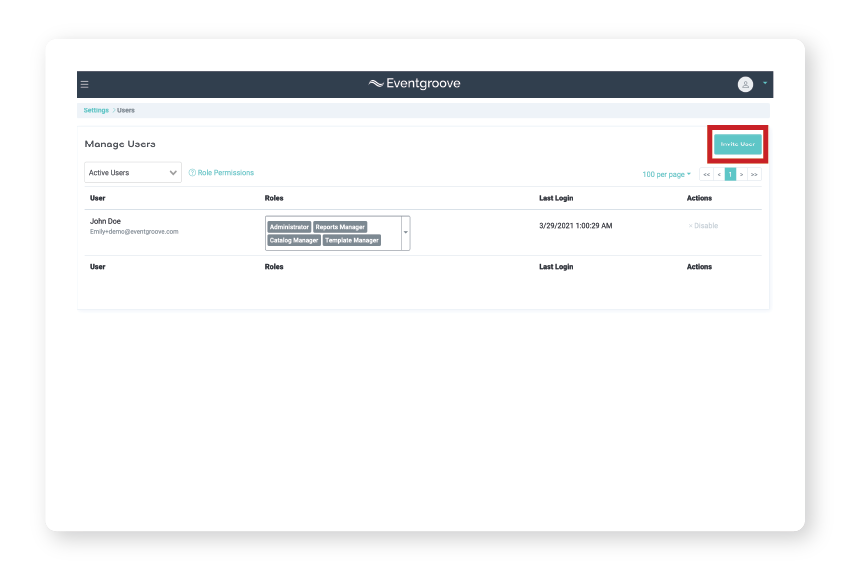Expand John Doe's roles dropdown arrow

(x=405, y=233)
